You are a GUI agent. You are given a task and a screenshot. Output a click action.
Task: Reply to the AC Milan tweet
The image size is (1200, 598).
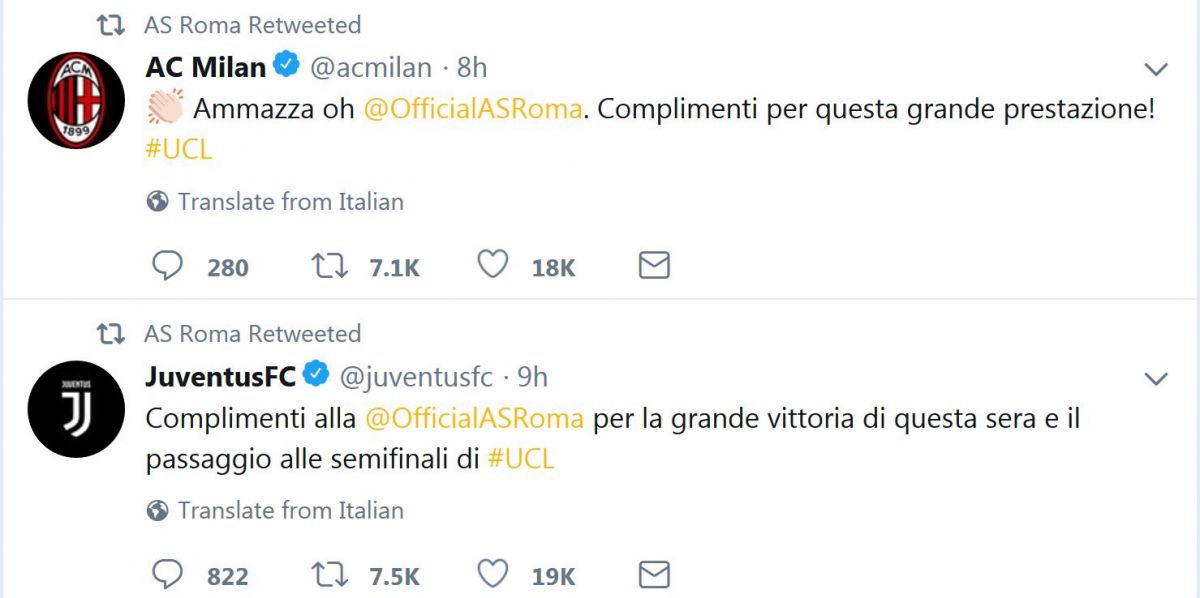pyautogui.click(x=168, y=266)
